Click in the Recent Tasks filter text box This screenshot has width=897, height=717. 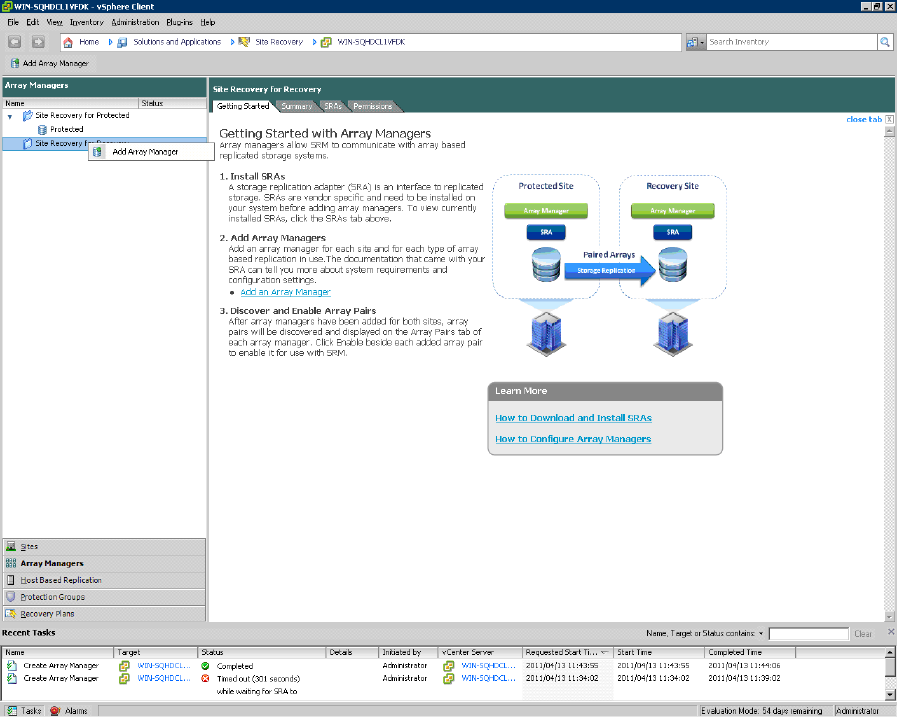[808, 634]
